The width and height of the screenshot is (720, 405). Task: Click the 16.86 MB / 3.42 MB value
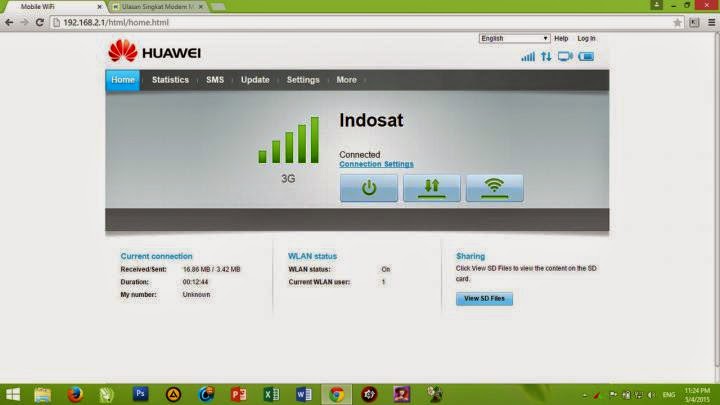click(211, 270)
